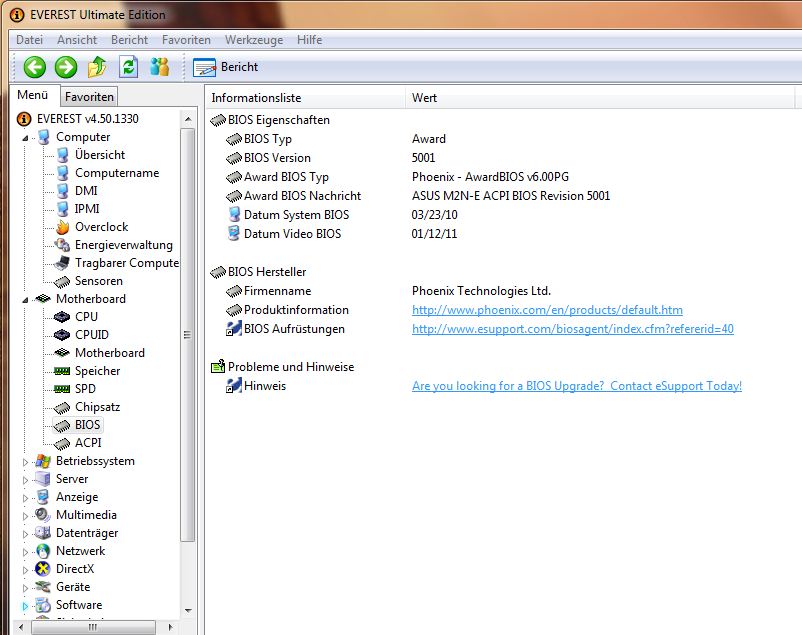Open Energieverwaltung in the tree
This screenshot has width=802, height=635.
(124, 245)
